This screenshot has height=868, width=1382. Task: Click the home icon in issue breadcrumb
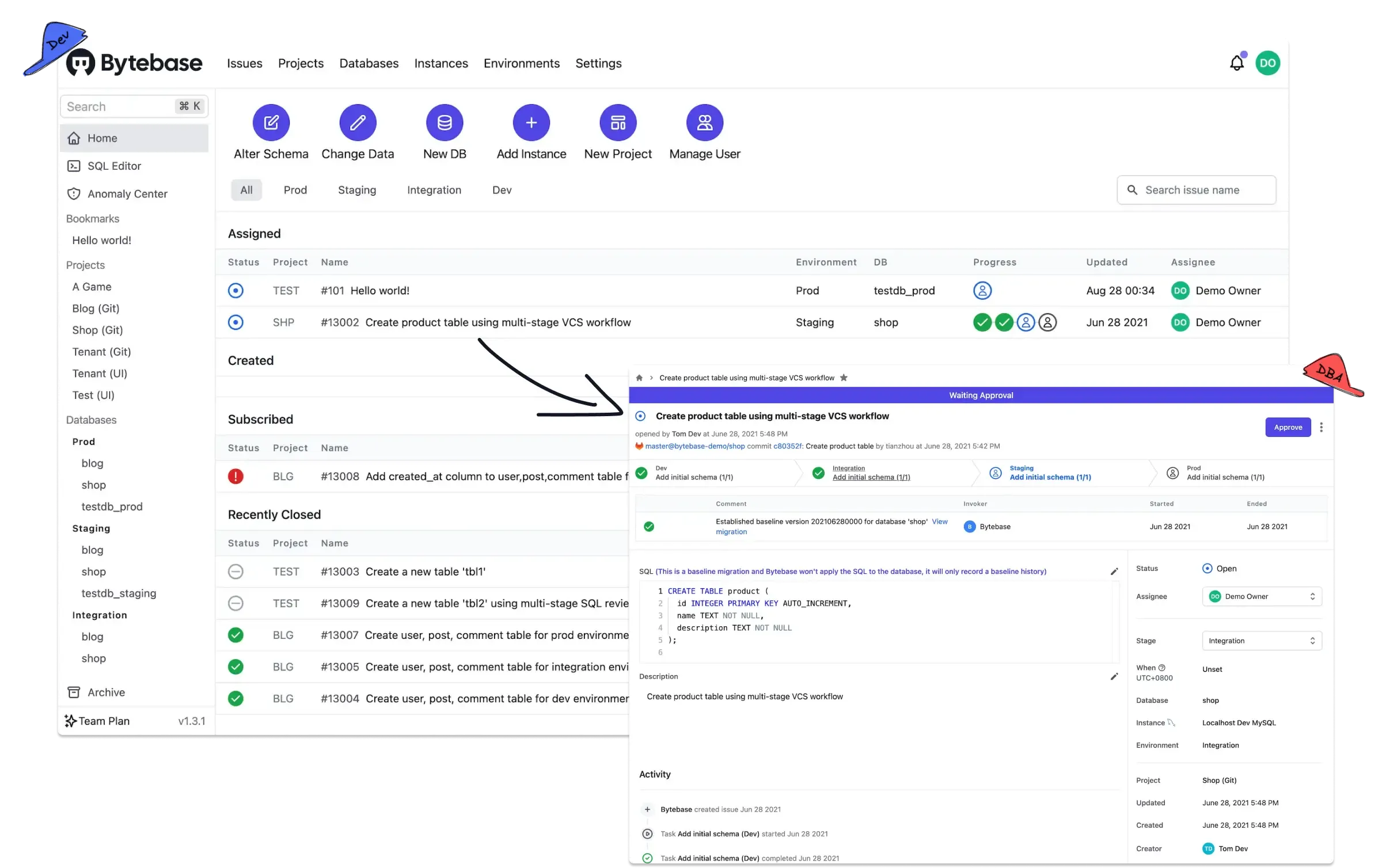pos(639,378)
